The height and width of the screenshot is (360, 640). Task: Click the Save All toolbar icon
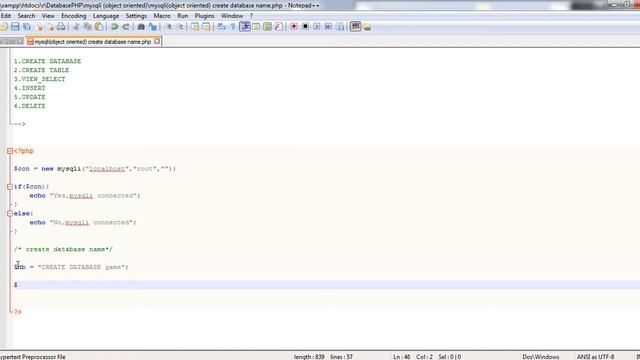[x=27, y=27]
